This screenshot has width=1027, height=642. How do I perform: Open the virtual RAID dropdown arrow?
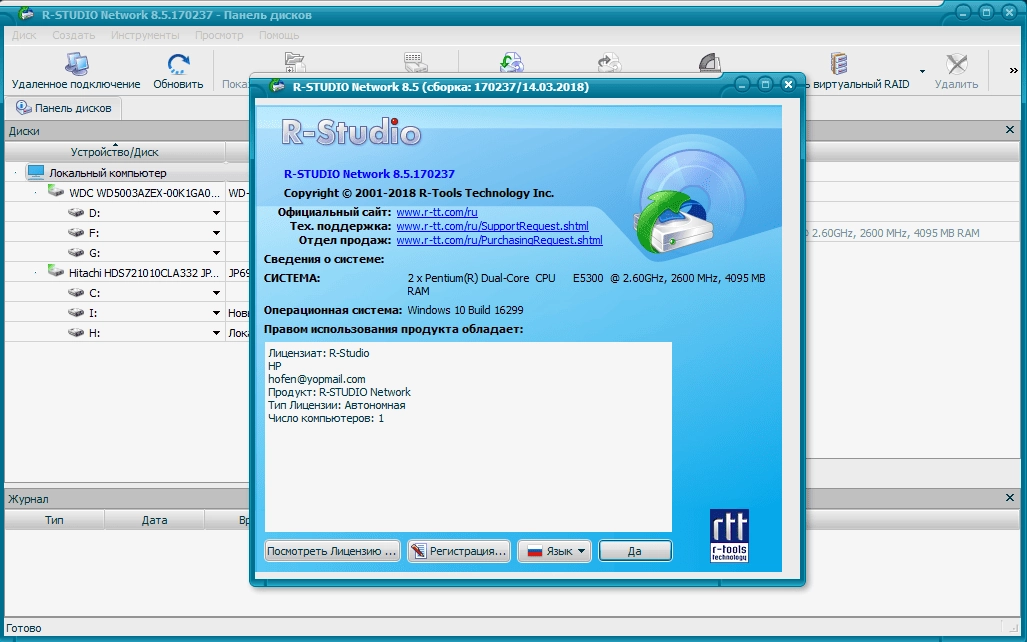(x=922, y=71)
